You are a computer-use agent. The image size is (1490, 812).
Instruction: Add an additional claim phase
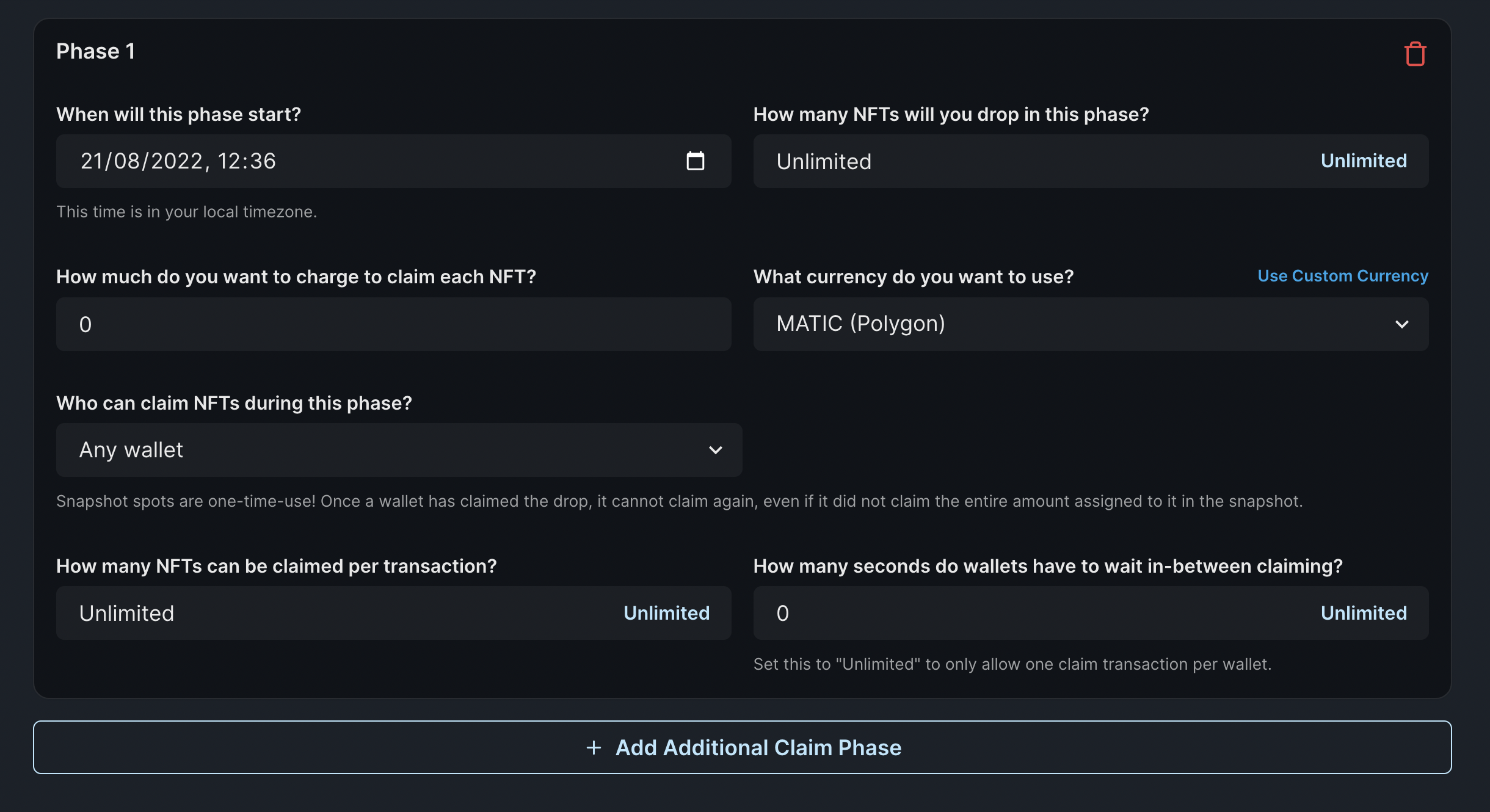pos(743,747)
